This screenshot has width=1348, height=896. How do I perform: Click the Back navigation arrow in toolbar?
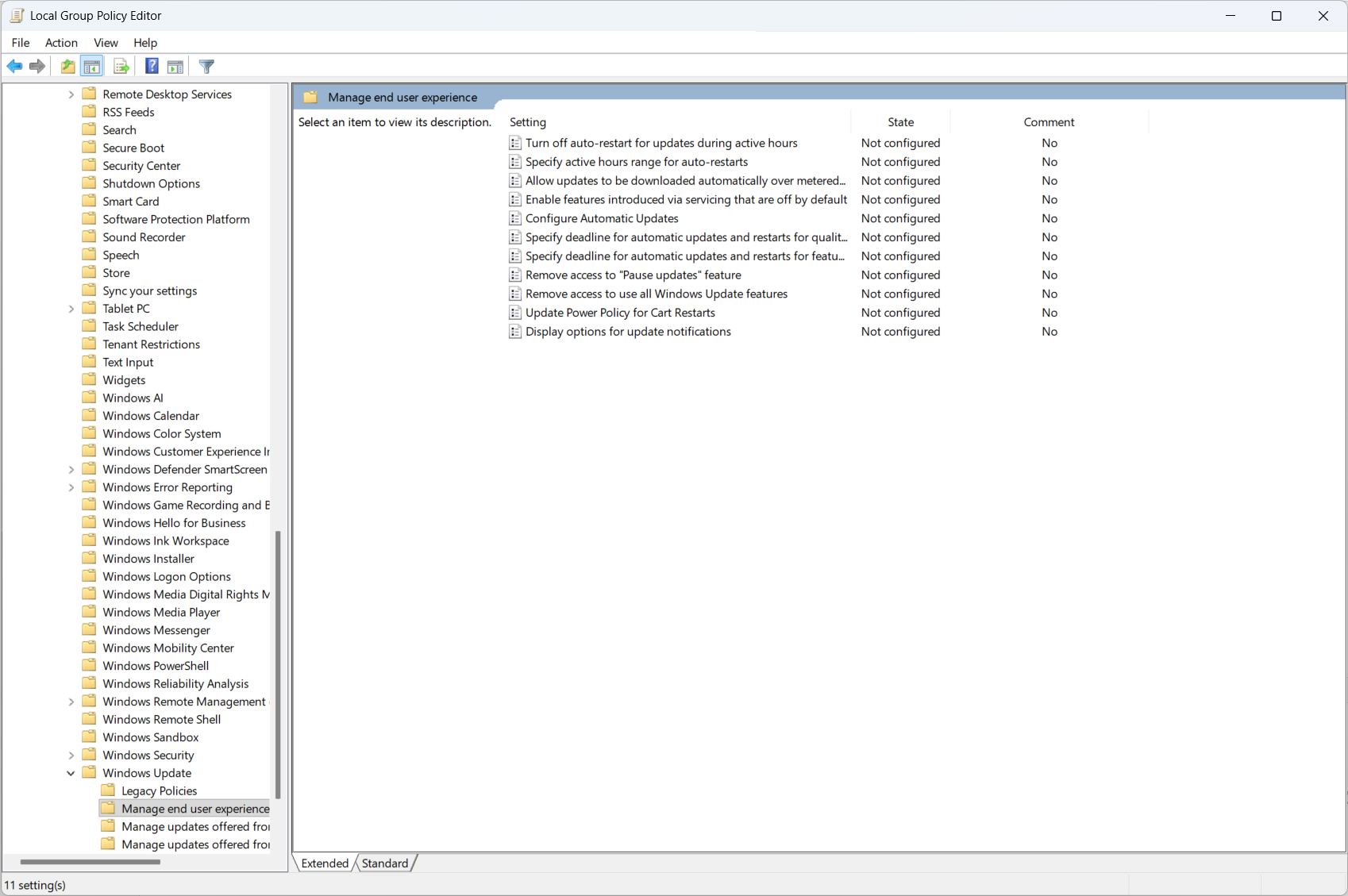[x=14, y=66]
